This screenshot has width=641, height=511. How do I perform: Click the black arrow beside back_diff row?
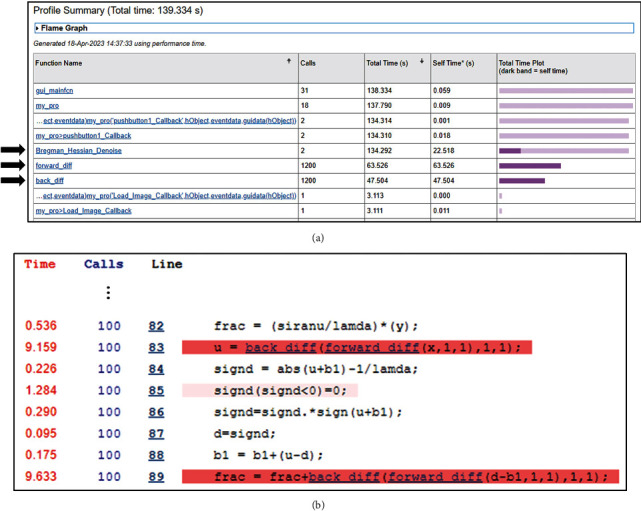coord(14,181)
